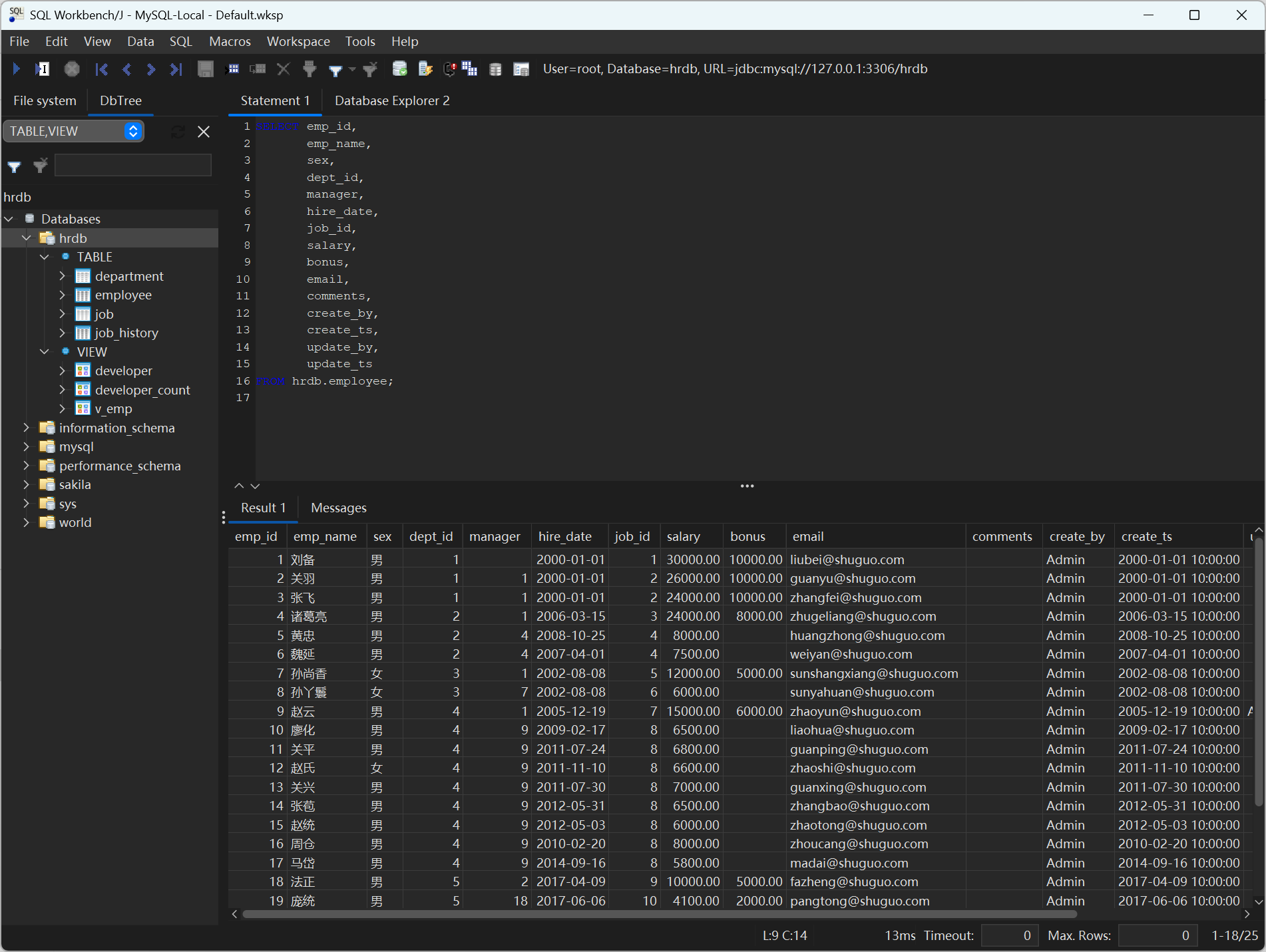Open the Workspace menu
Viewport: 1266px width, 952px height.
tap(298, 41)
